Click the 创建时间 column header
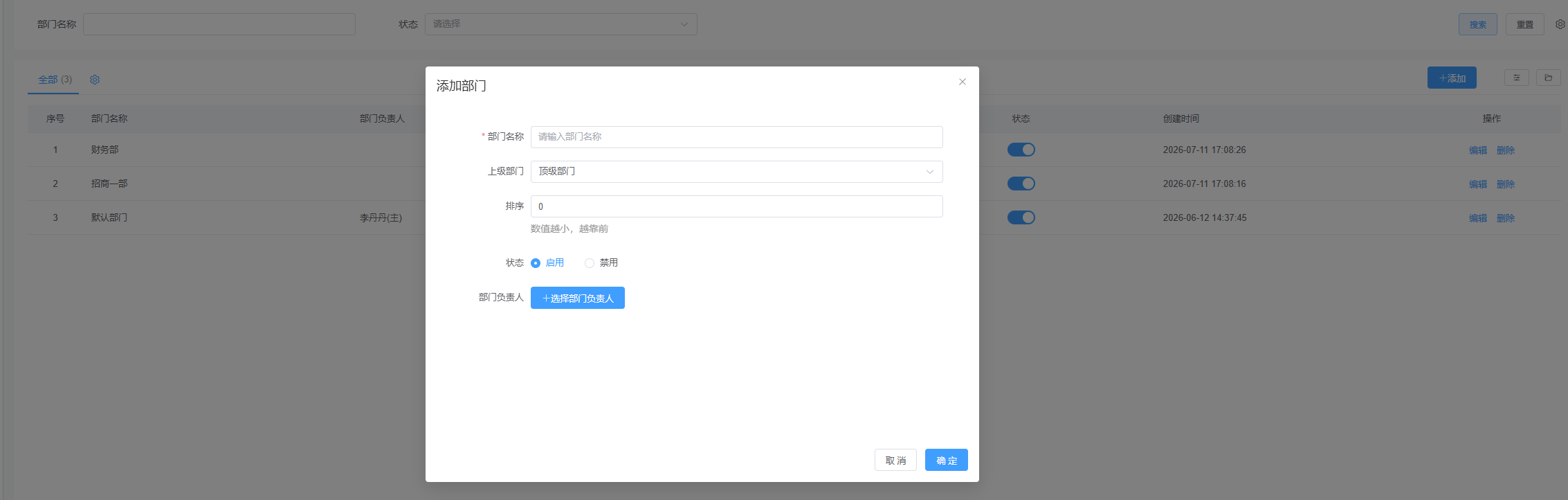Image resolution: width=1568 pixels, height=500 pixels. [x=1181, y=118]
